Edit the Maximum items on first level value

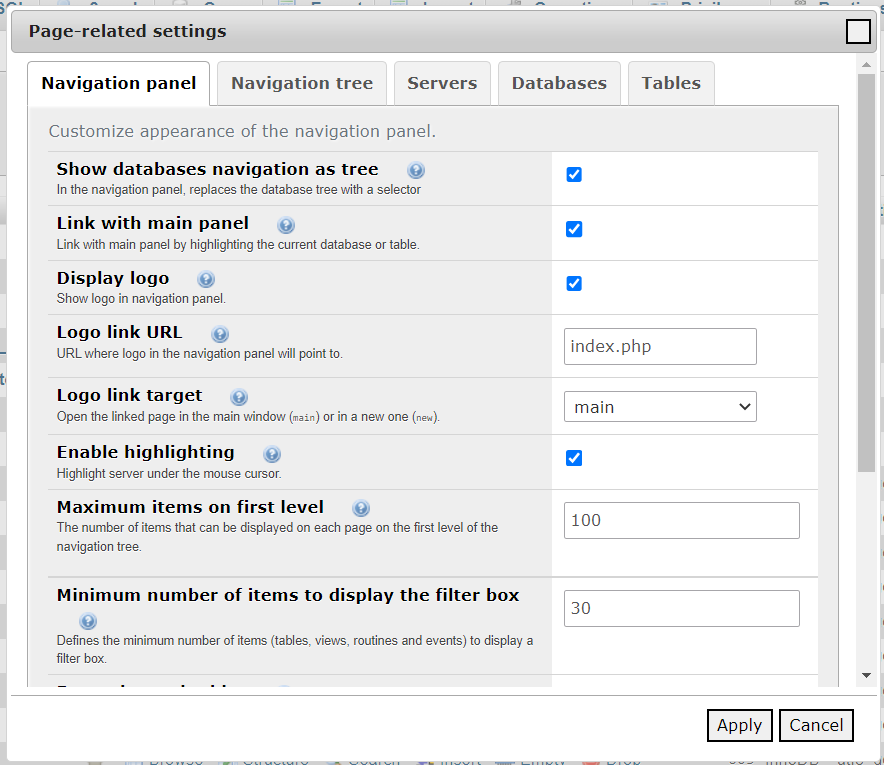point(681,520)
